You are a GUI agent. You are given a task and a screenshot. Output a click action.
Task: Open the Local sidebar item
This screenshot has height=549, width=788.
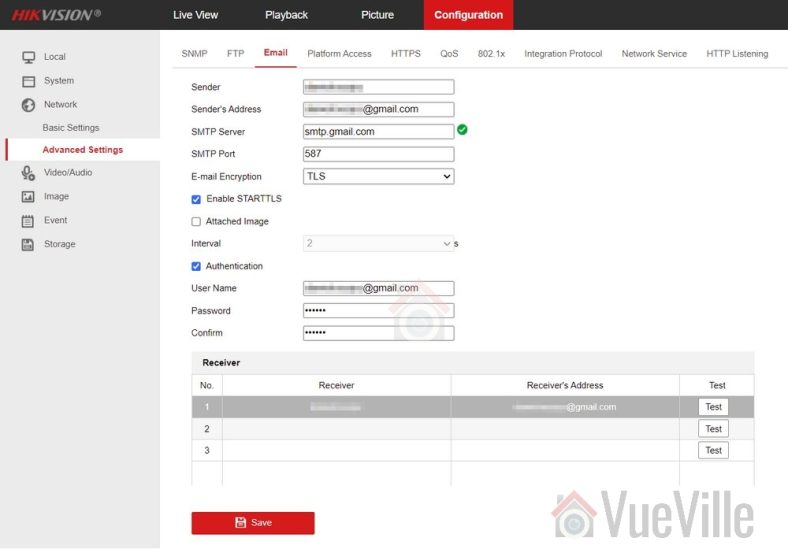point(55,57)
